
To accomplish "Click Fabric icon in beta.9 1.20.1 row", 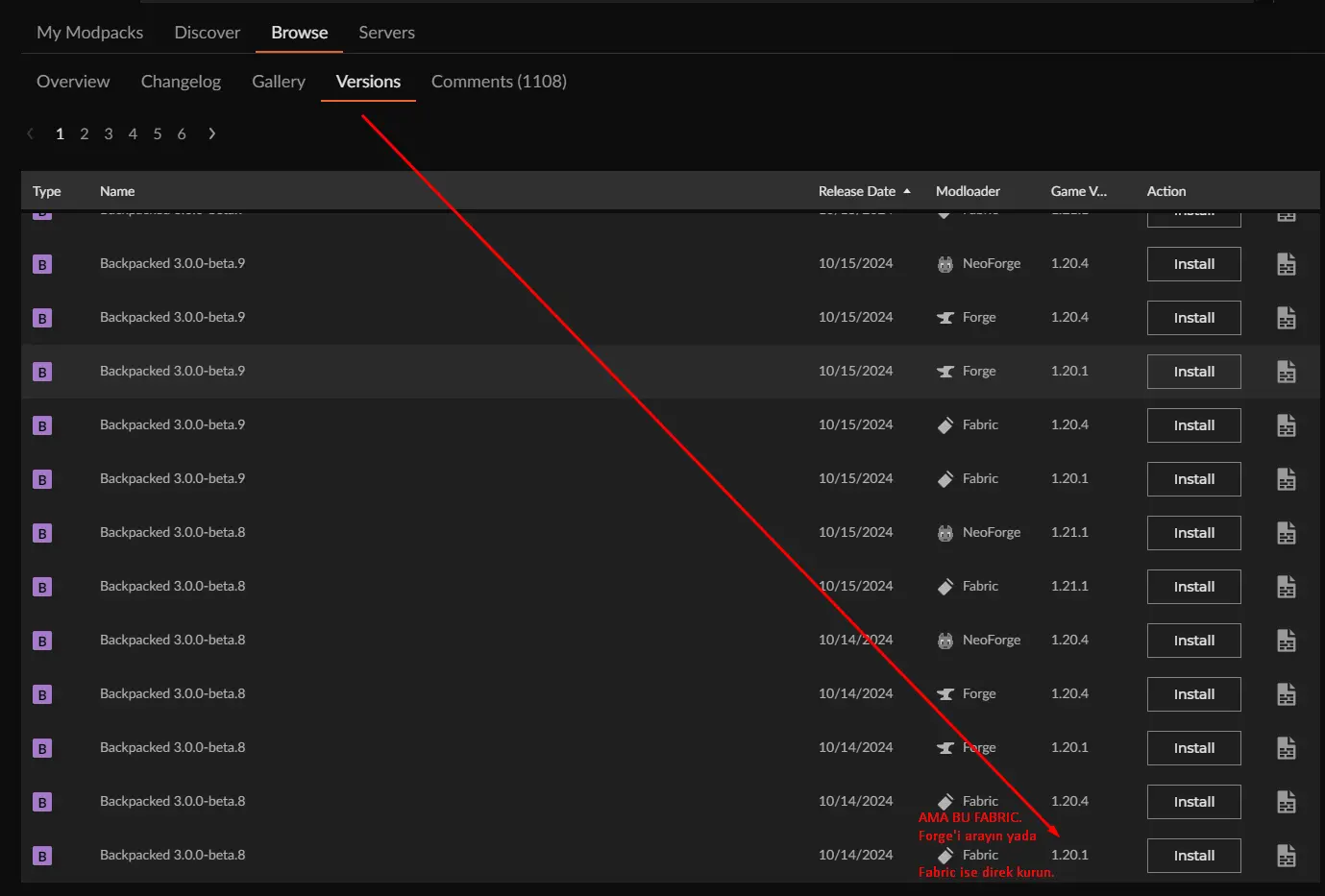I will click(x=945, y=479).
